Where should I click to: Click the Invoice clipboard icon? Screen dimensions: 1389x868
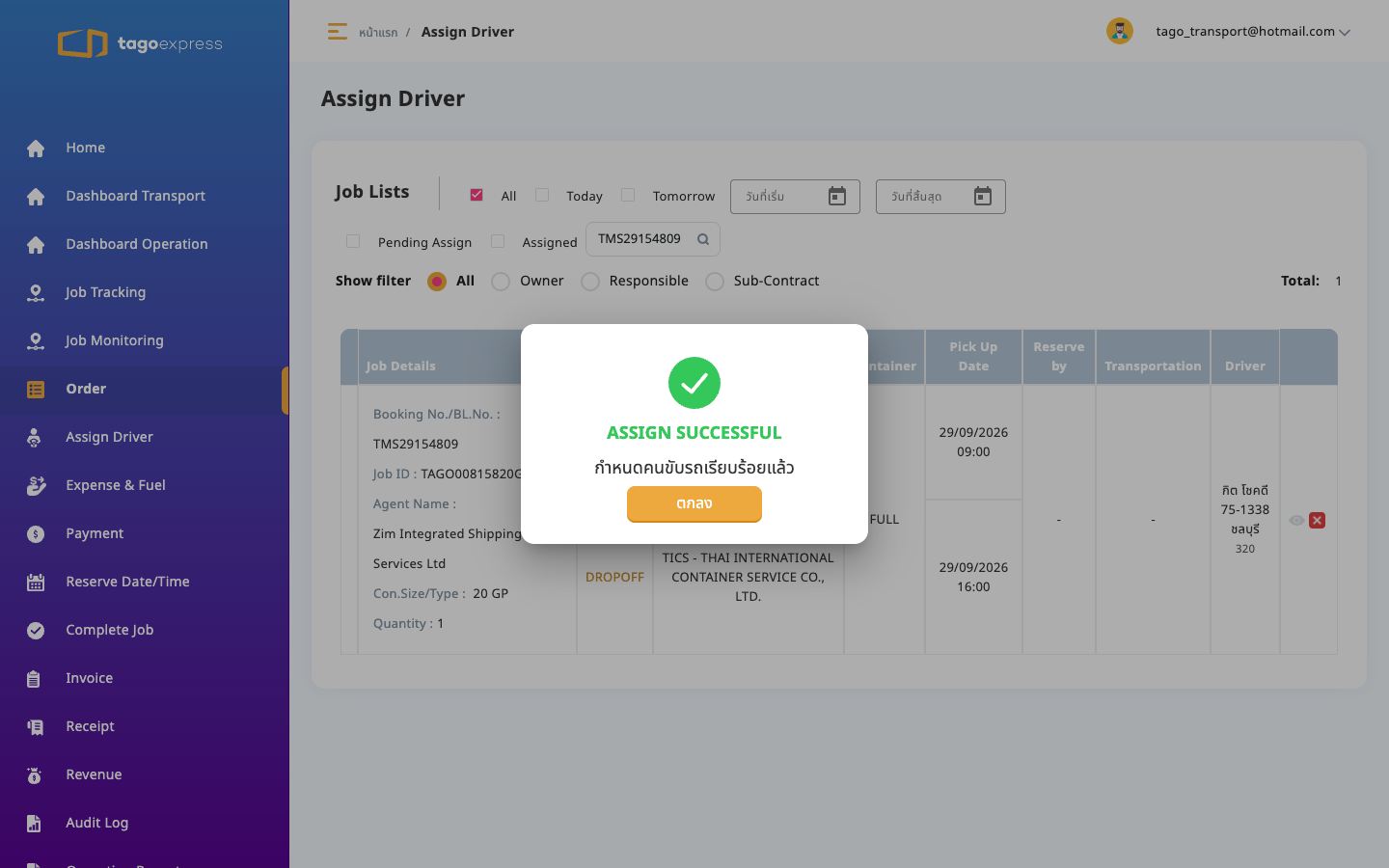34,678
